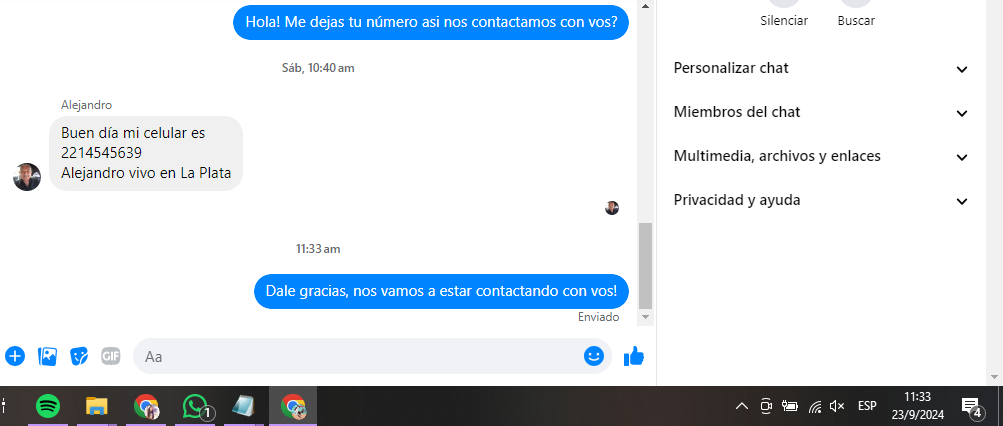Click the chat scrollbar down arrow

[645, 317]
